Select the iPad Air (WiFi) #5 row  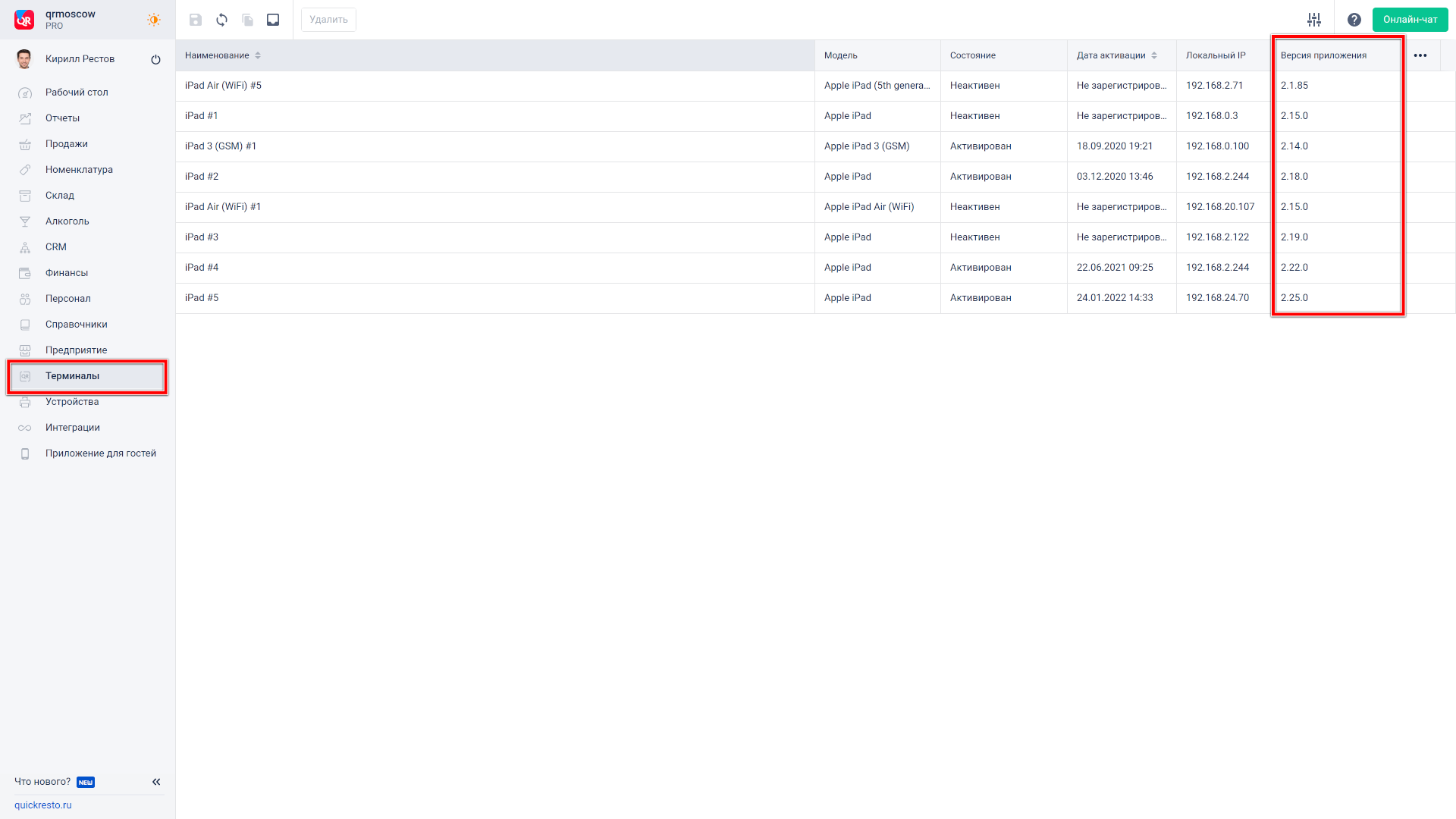[x=815, y=86]
